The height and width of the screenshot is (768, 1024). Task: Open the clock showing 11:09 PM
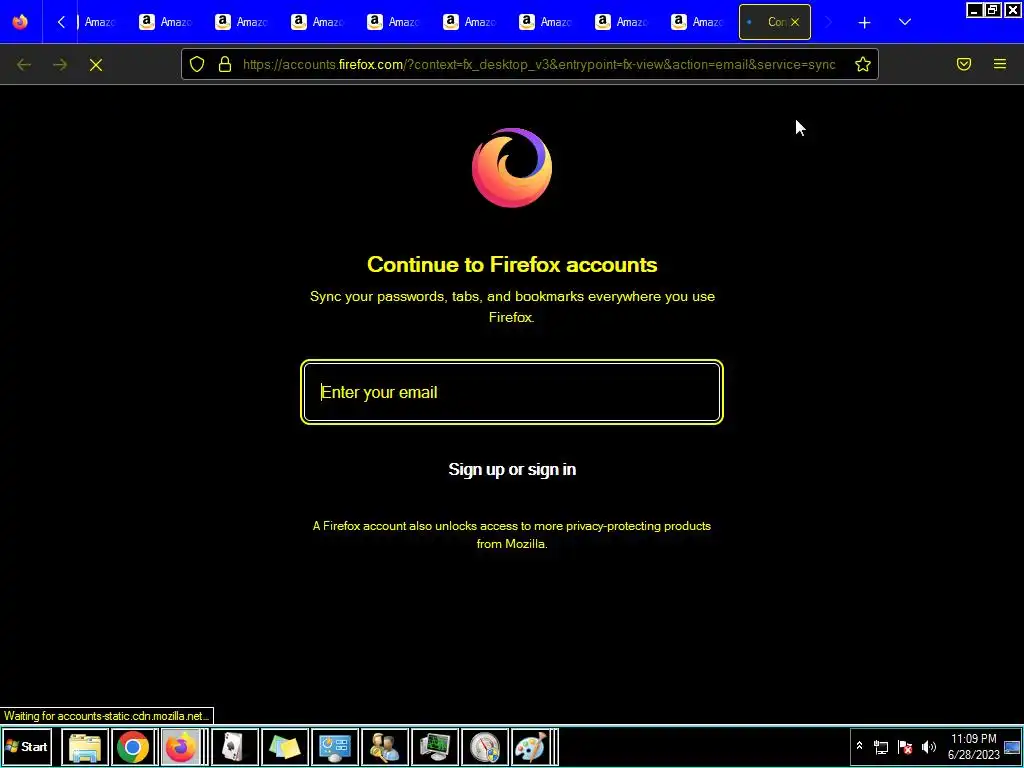973,746
